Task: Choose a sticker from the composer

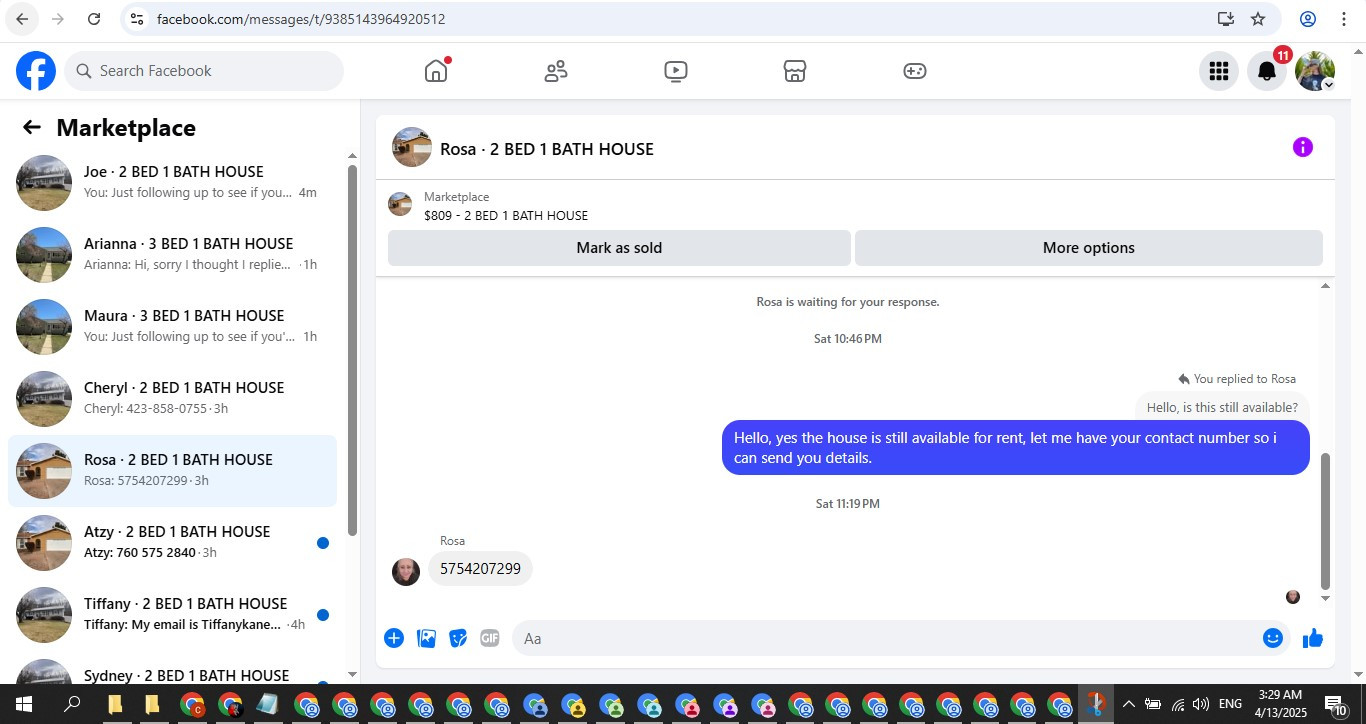Action: point(458,638)
